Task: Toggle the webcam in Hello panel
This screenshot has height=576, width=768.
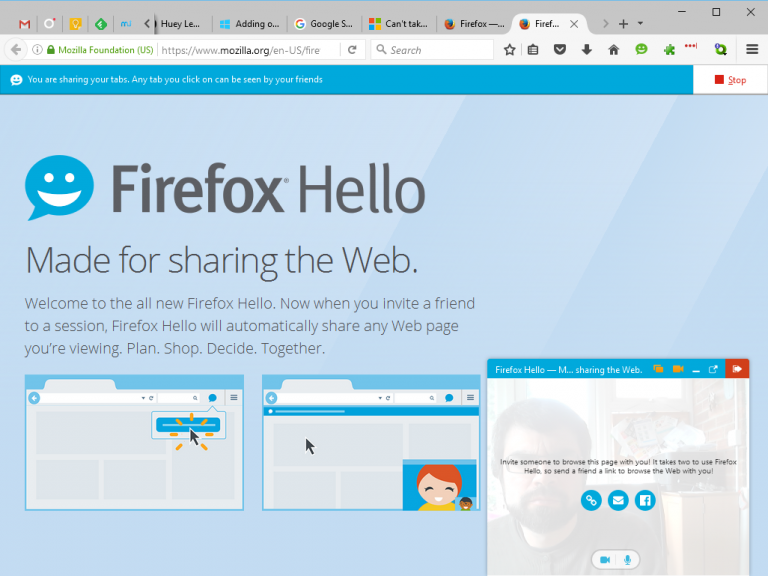Action: click(x=605, y=560)
